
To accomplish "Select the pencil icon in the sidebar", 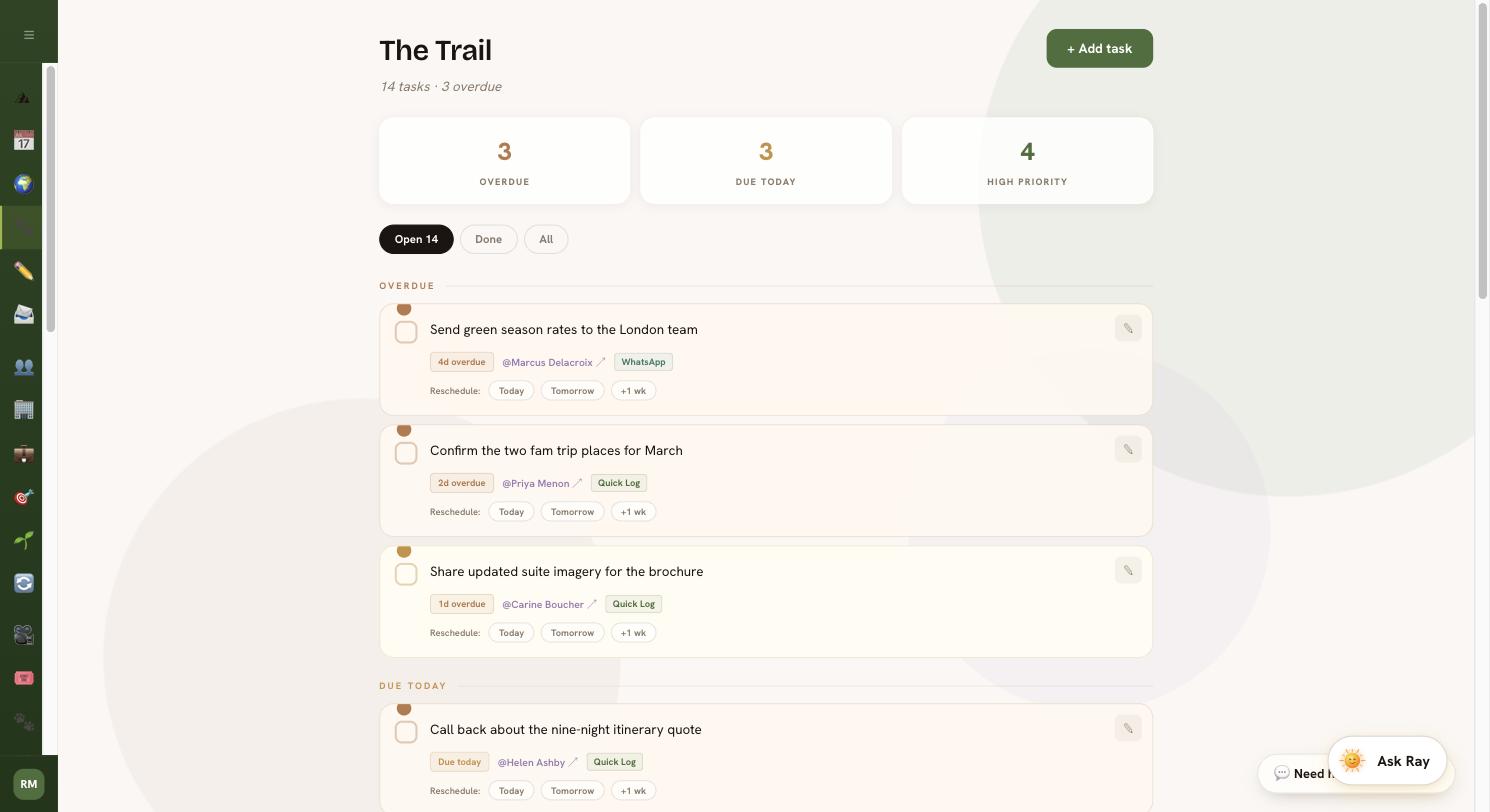I will click(x=24, y=271).
